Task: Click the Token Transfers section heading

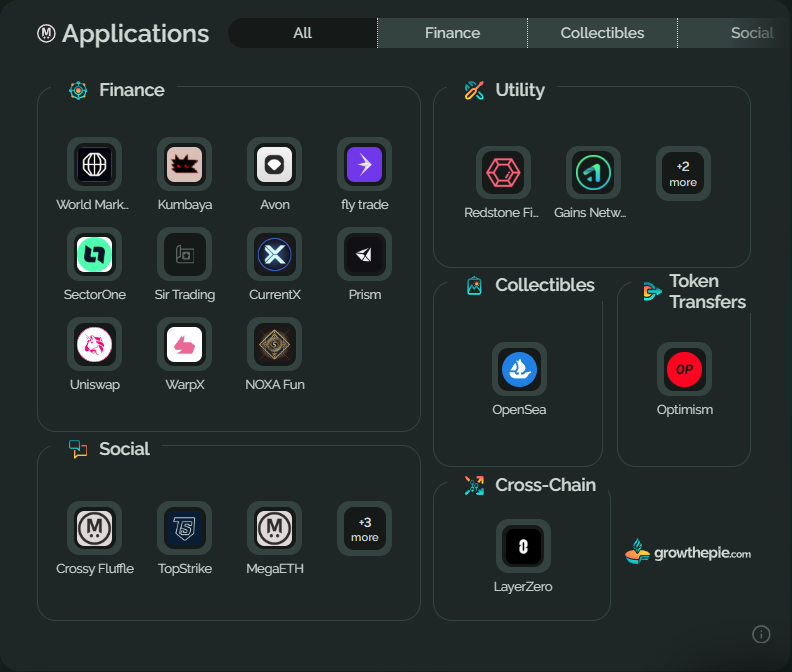Action: [x=707, y=292]
